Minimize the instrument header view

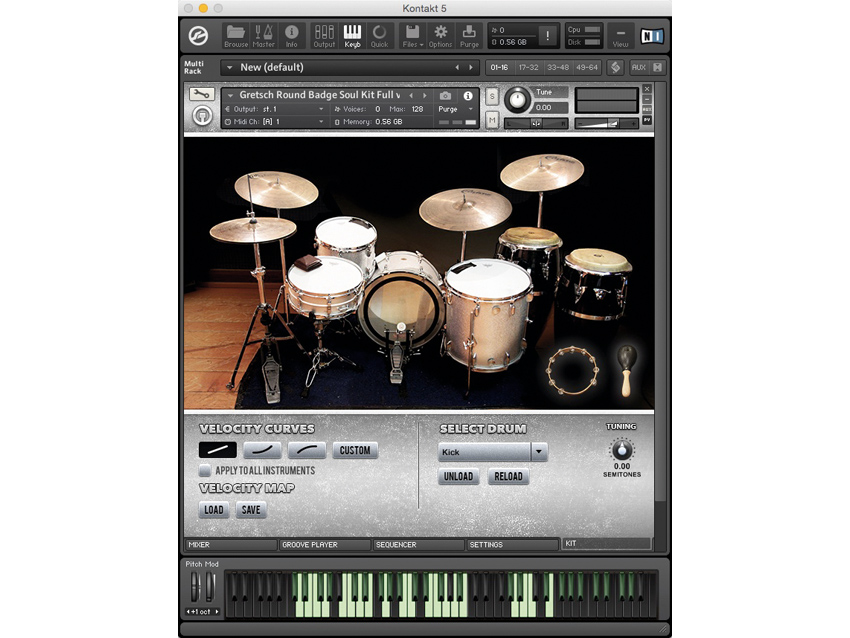coord(647,99)
